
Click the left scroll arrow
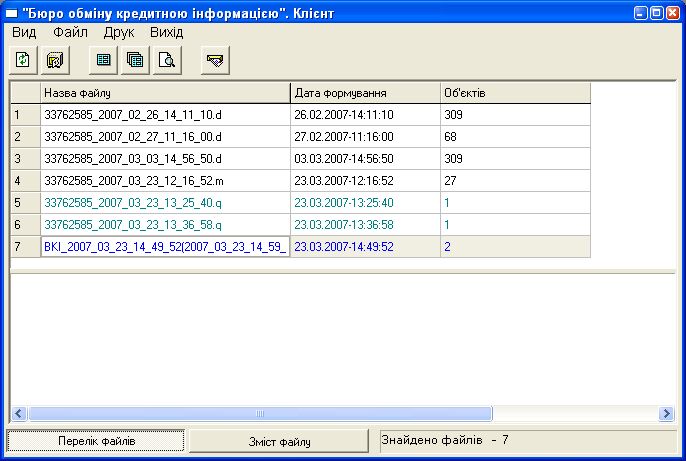[19, 413]
